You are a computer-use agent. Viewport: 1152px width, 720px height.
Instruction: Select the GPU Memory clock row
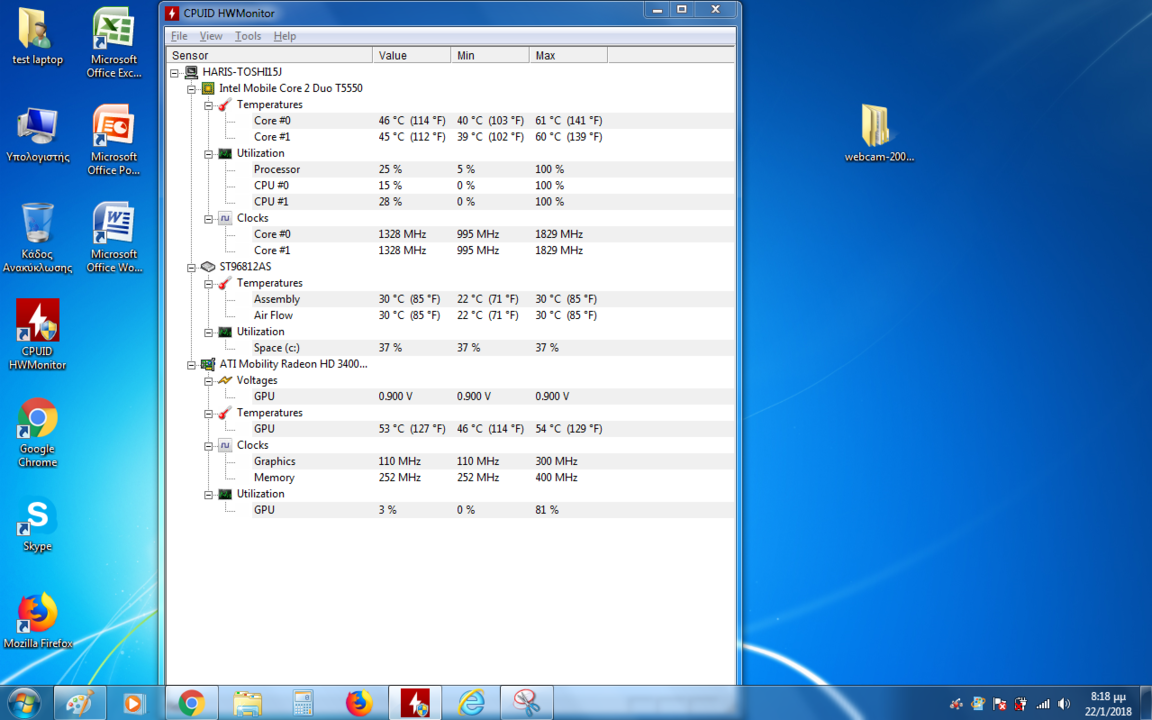click(x=450, y=478)
